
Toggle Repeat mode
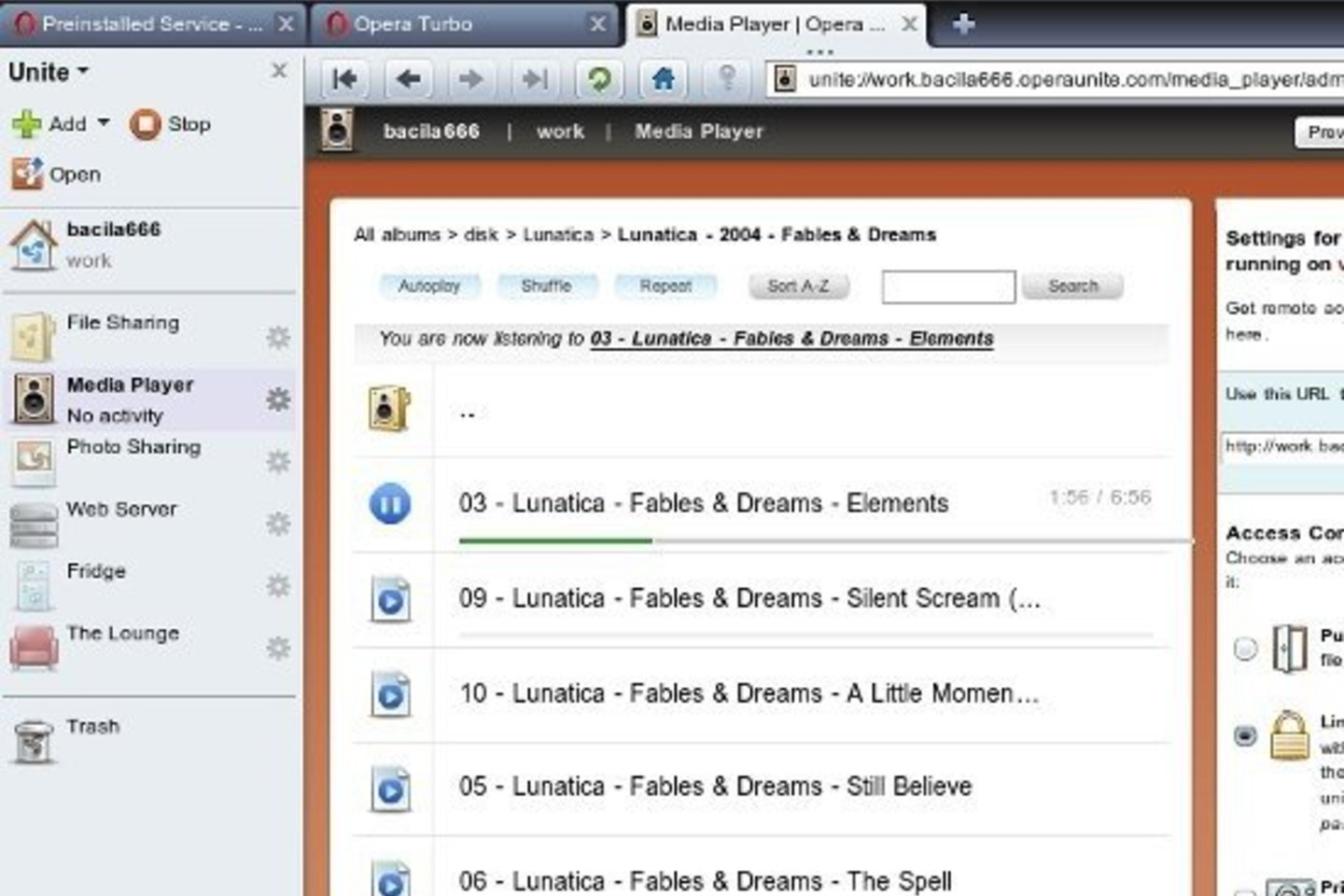click(665, 286)
